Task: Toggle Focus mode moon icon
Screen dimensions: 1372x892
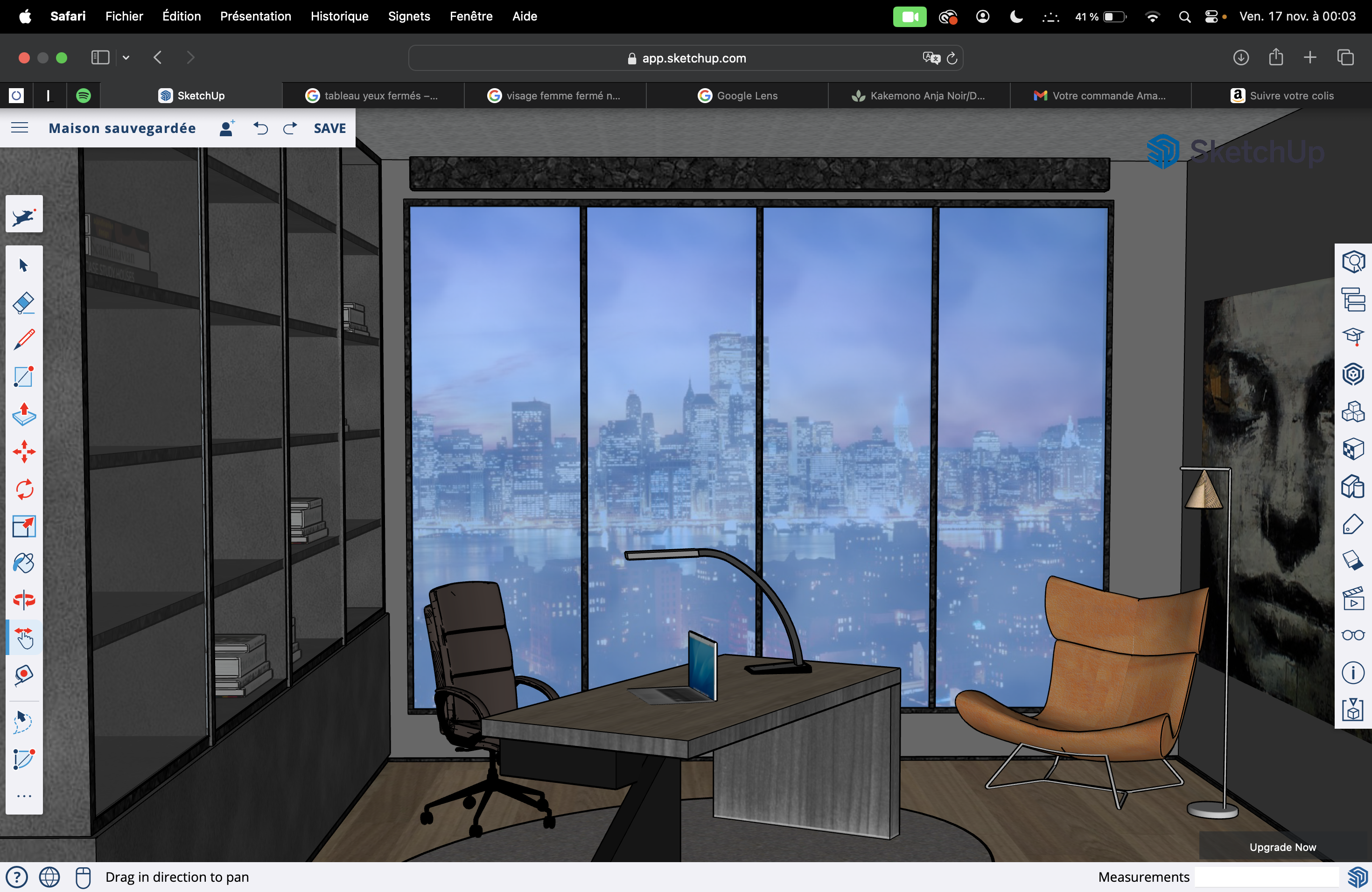Action: tap(1016, 17)
